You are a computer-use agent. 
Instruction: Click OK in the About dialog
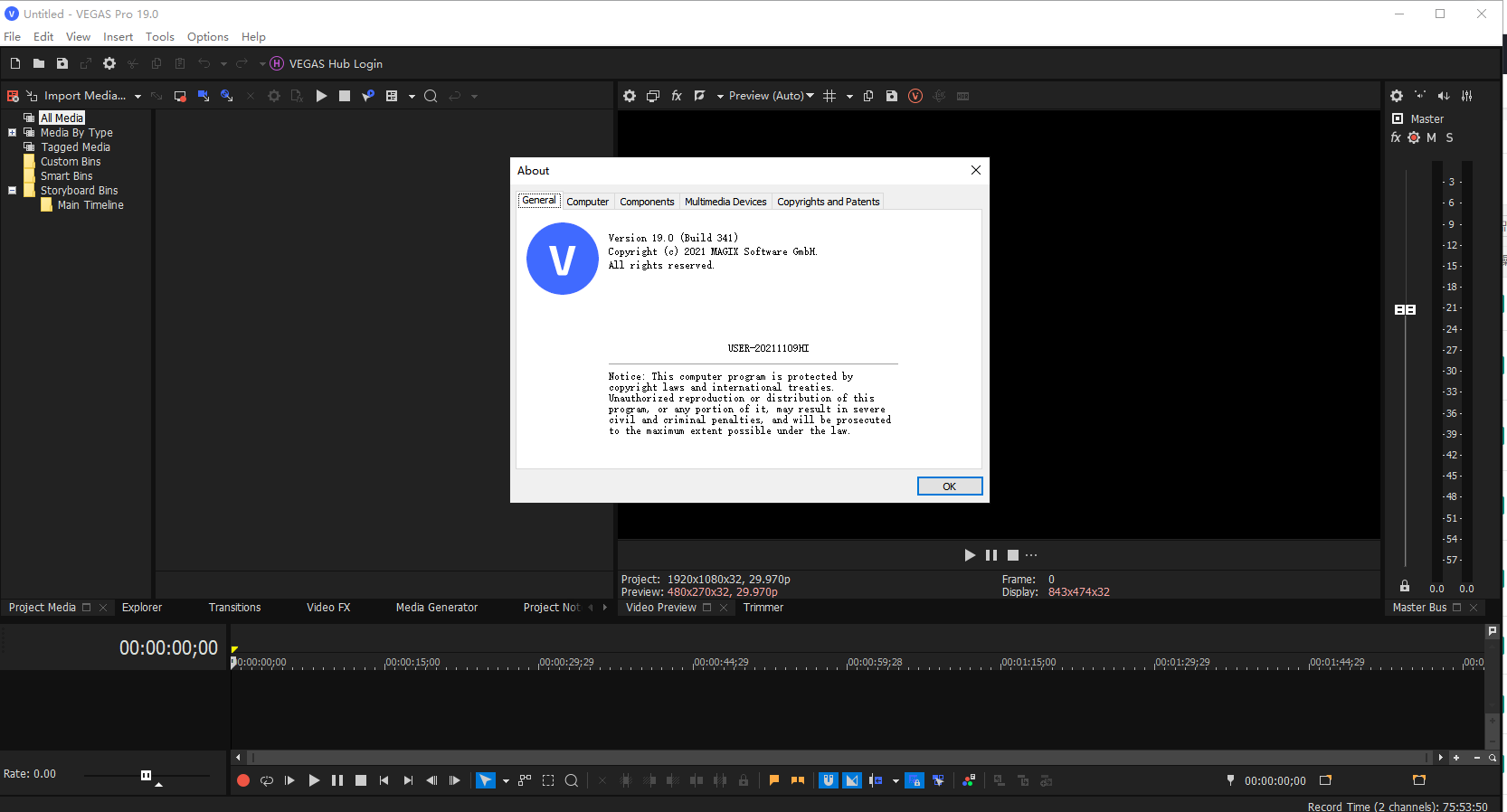950,486
